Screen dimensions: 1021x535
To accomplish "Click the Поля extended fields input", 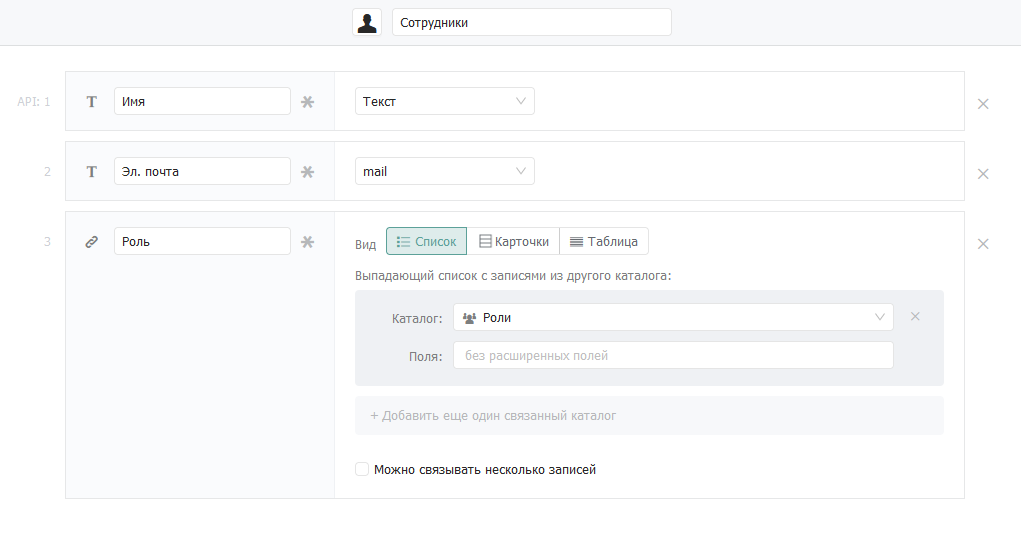I will [673, 355].
